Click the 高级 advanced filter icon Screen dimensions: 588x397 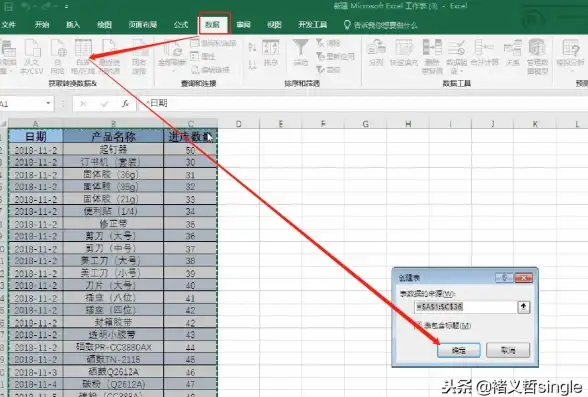[x=328, y=69]
